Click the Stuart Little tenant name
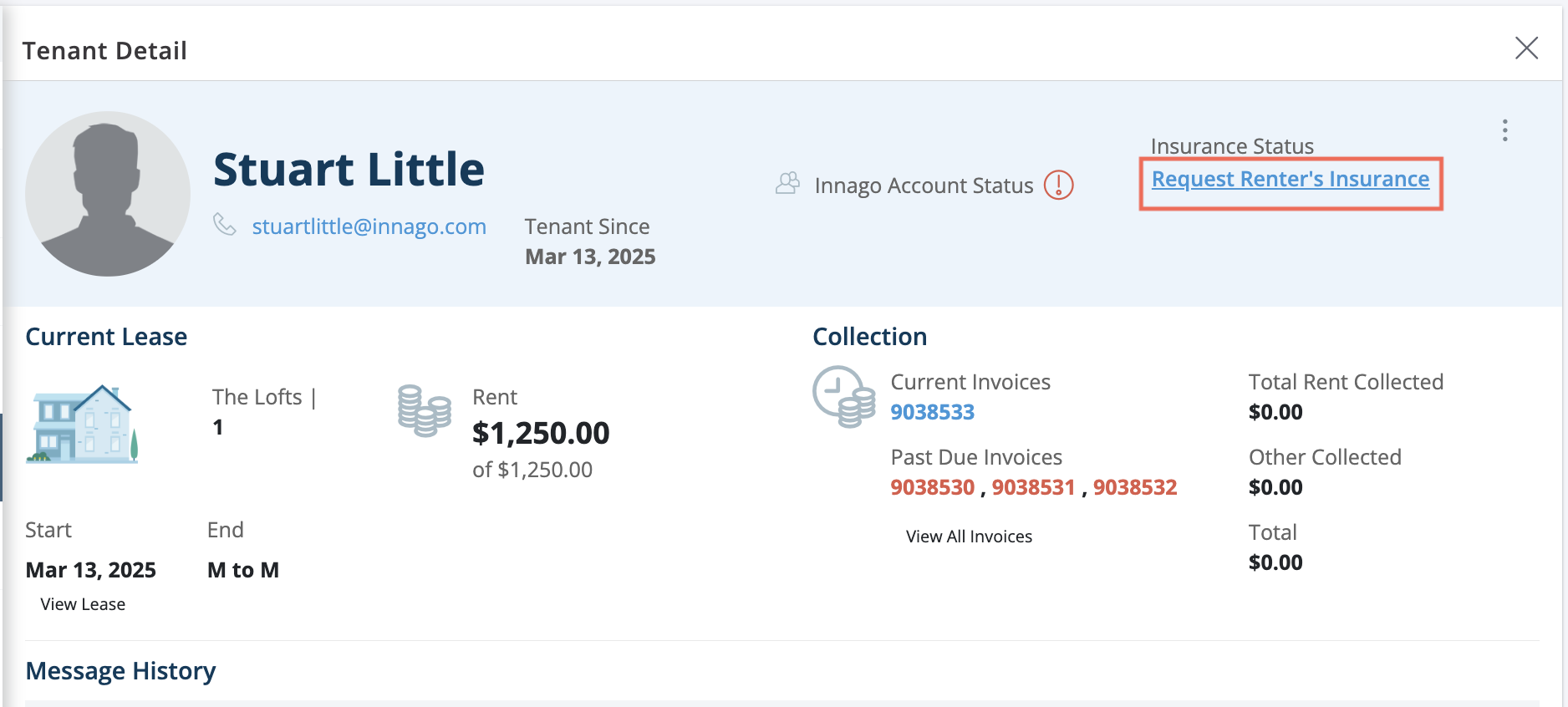 349,170
